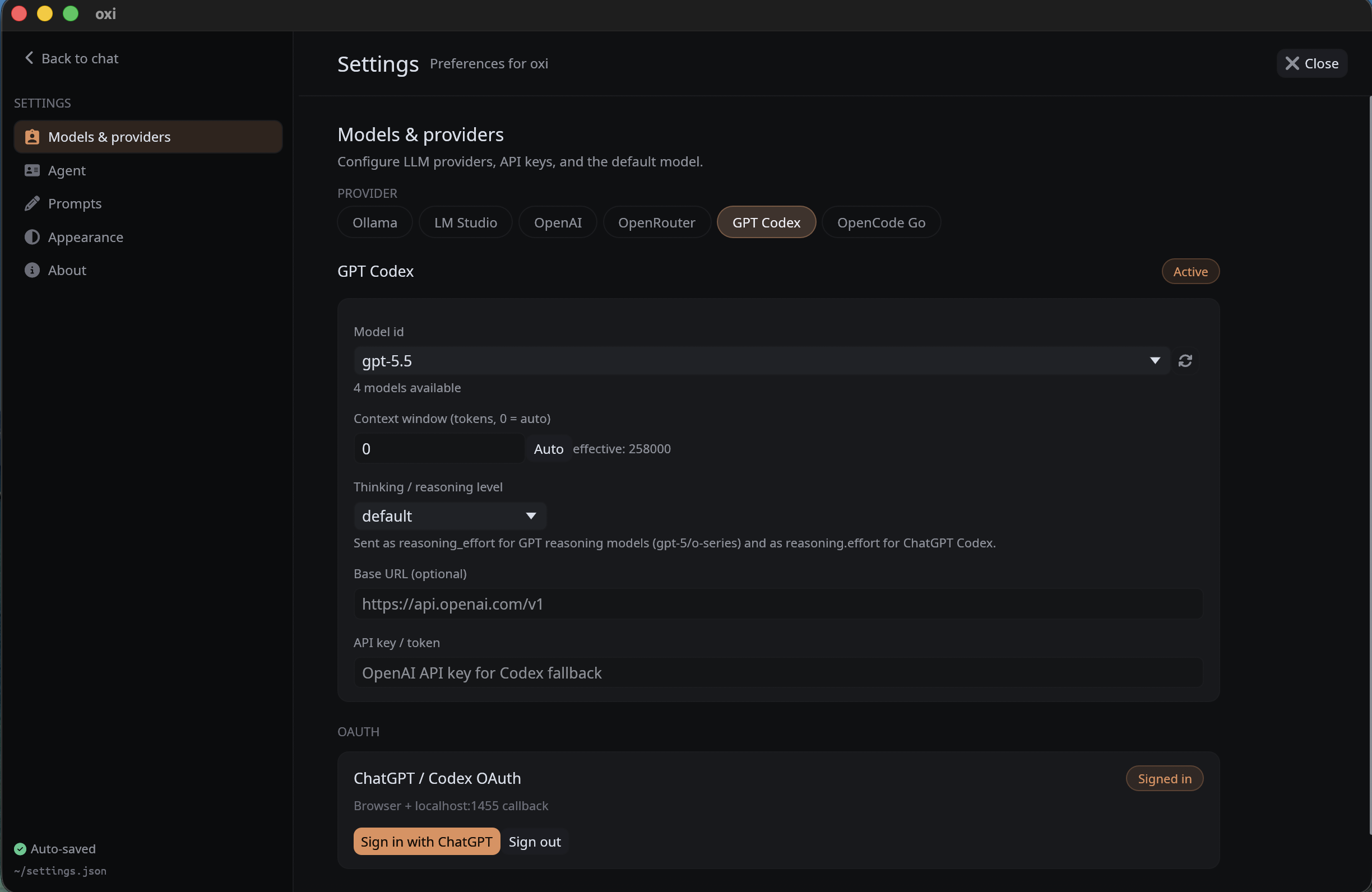Click the X icon on the Close button
The height and width of the screenshot is (892, 1372).
click(x=1292, y=63)
